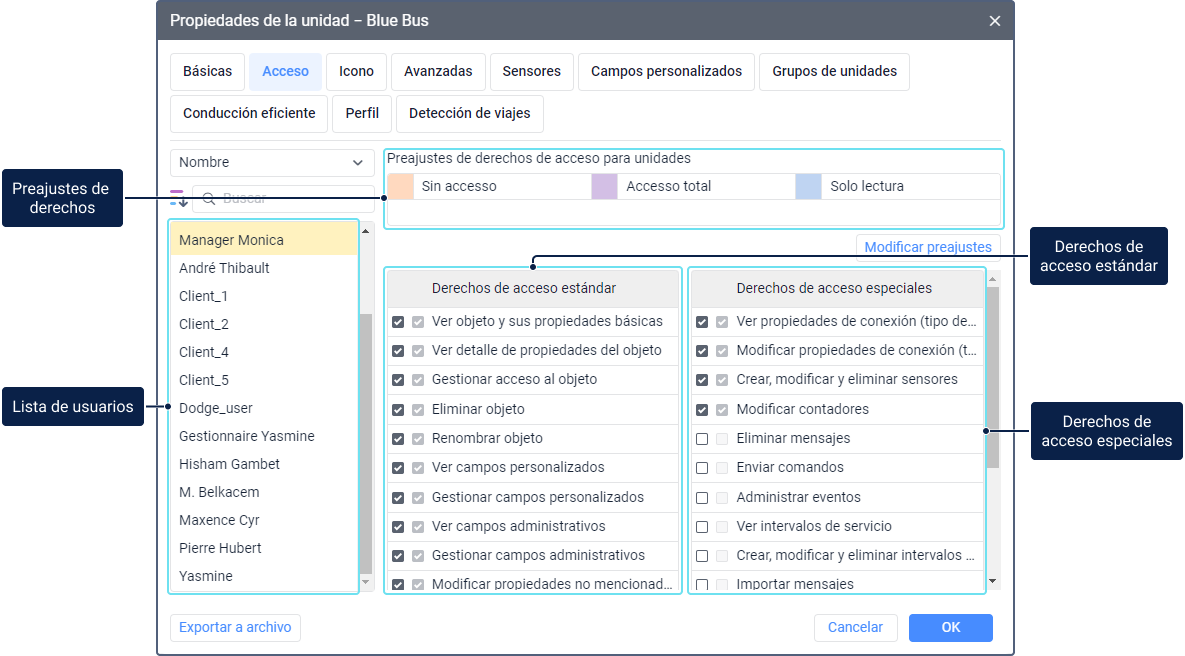Enable 'Enviar comandos' checkbox
The width and height of the screenshot is (1185, 656).
(x=702, y=468)
